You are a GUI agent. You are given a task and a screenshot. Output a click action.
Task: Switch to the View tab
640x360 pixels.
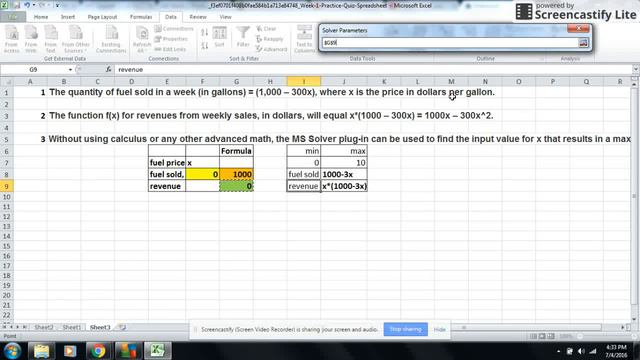(225, 17)
